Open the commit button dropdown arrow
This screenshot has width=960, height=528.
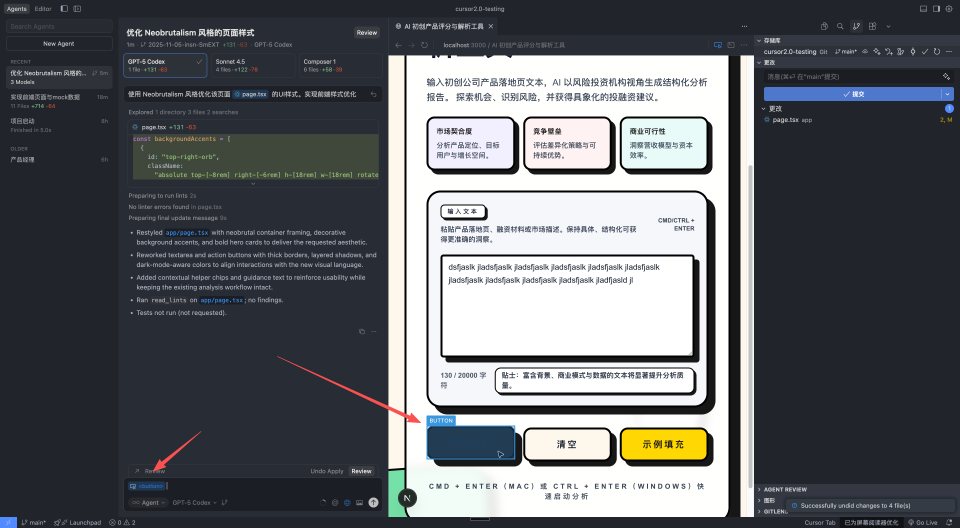(x=947, y=94)
